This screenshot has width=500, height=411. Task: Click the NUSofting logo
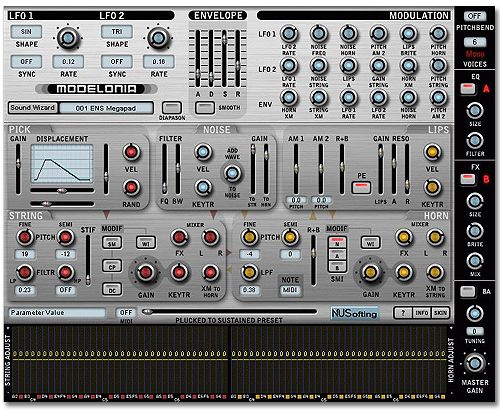coord(355,313)
